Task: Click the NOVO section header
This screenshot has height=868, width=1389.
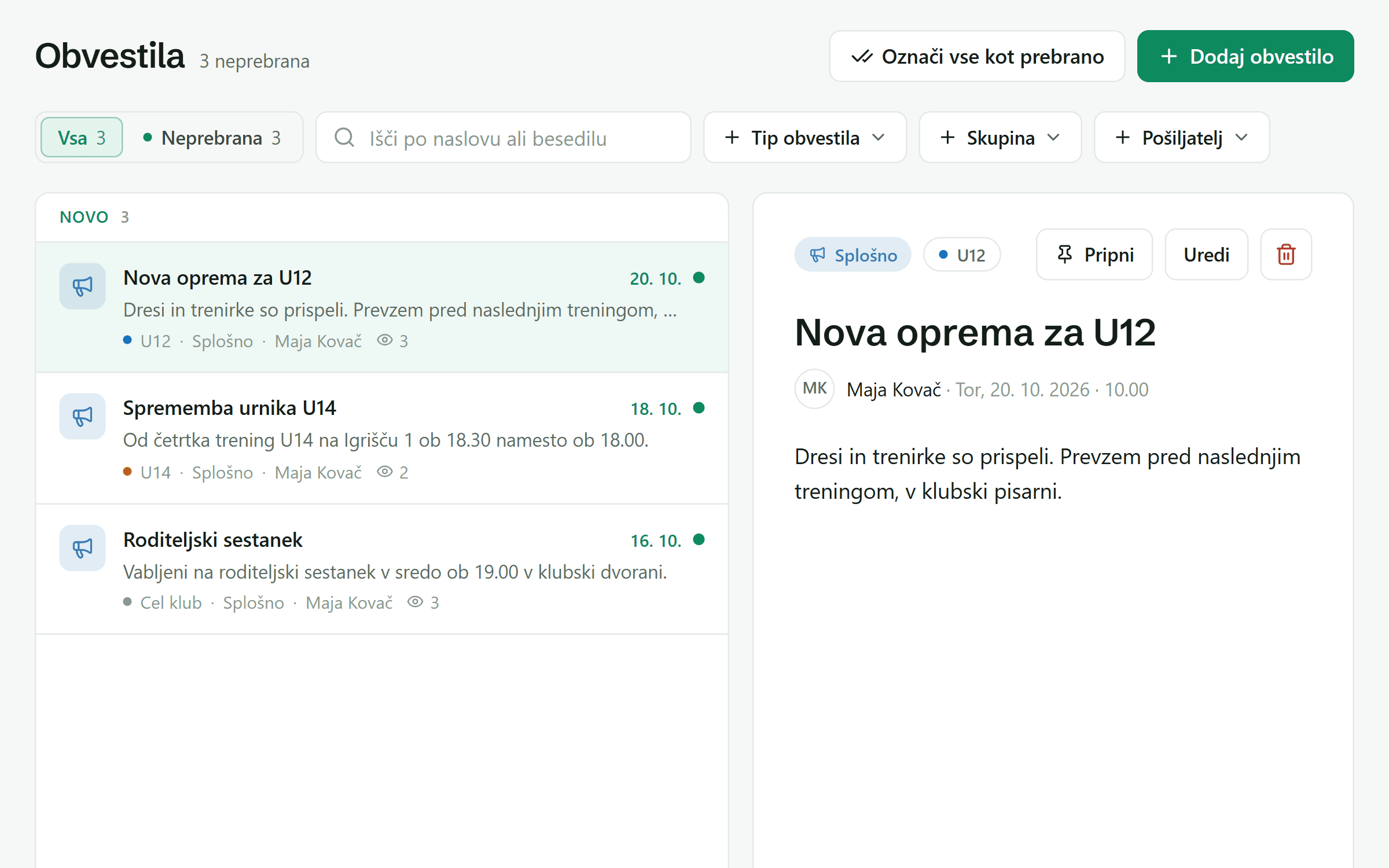Action: click(84, 217)
